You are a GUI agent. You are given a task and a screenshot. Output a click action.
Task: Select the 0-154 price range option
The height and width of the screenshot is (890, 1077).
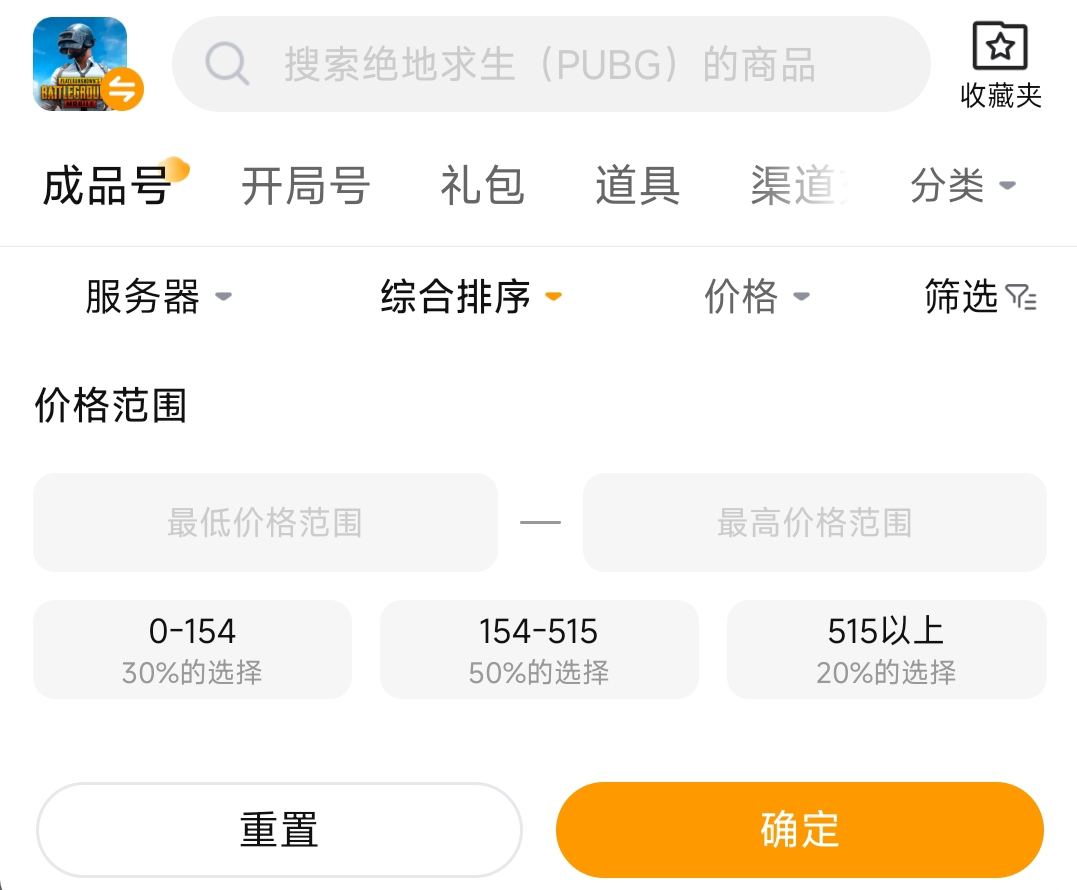192,649
